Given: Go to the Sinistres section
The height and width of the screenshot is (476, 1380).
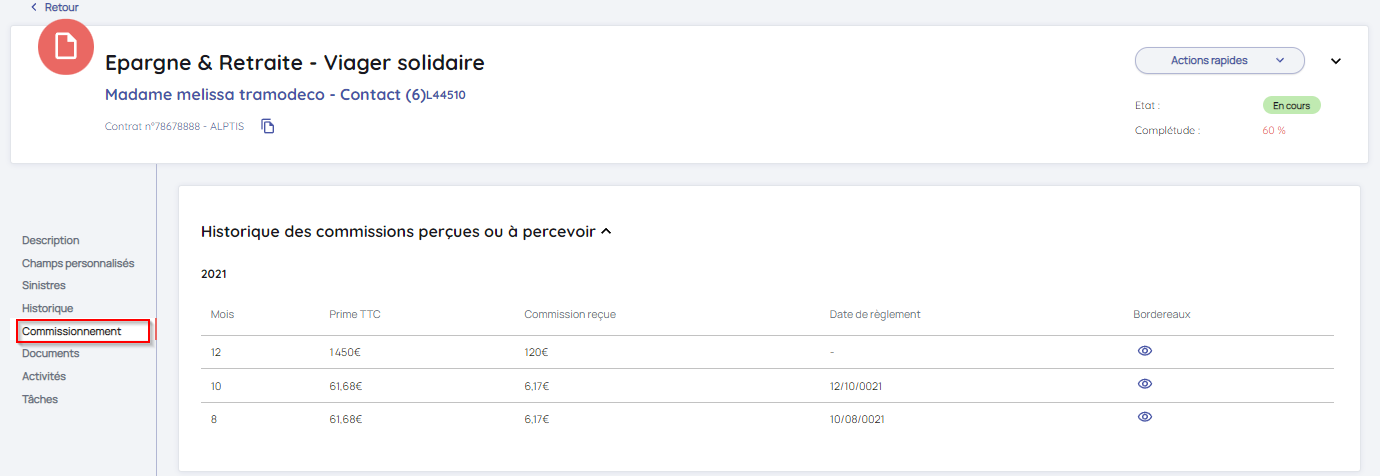Looking at the screenshot, I should [44, 285].
